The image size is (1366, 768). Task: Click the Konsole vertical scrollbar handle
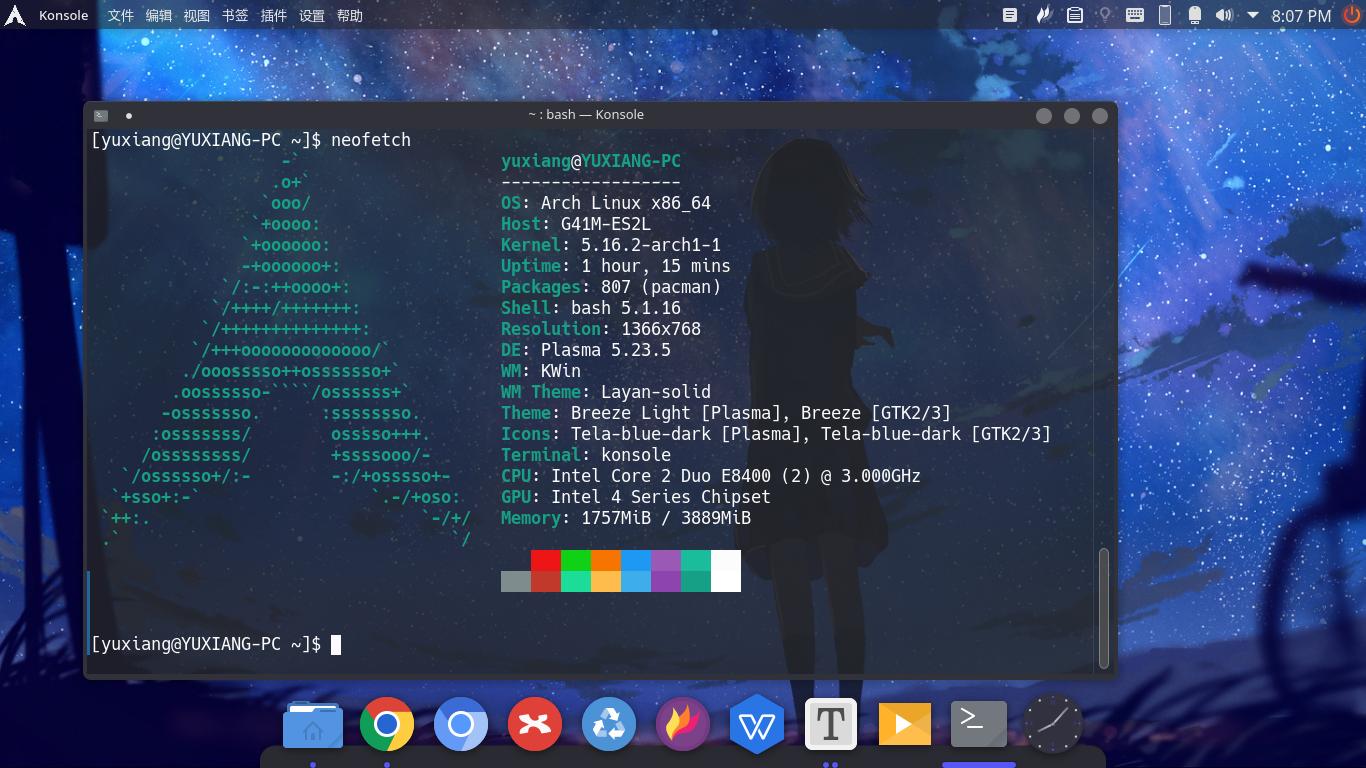pyautogui.click(x=1104, y=608)
